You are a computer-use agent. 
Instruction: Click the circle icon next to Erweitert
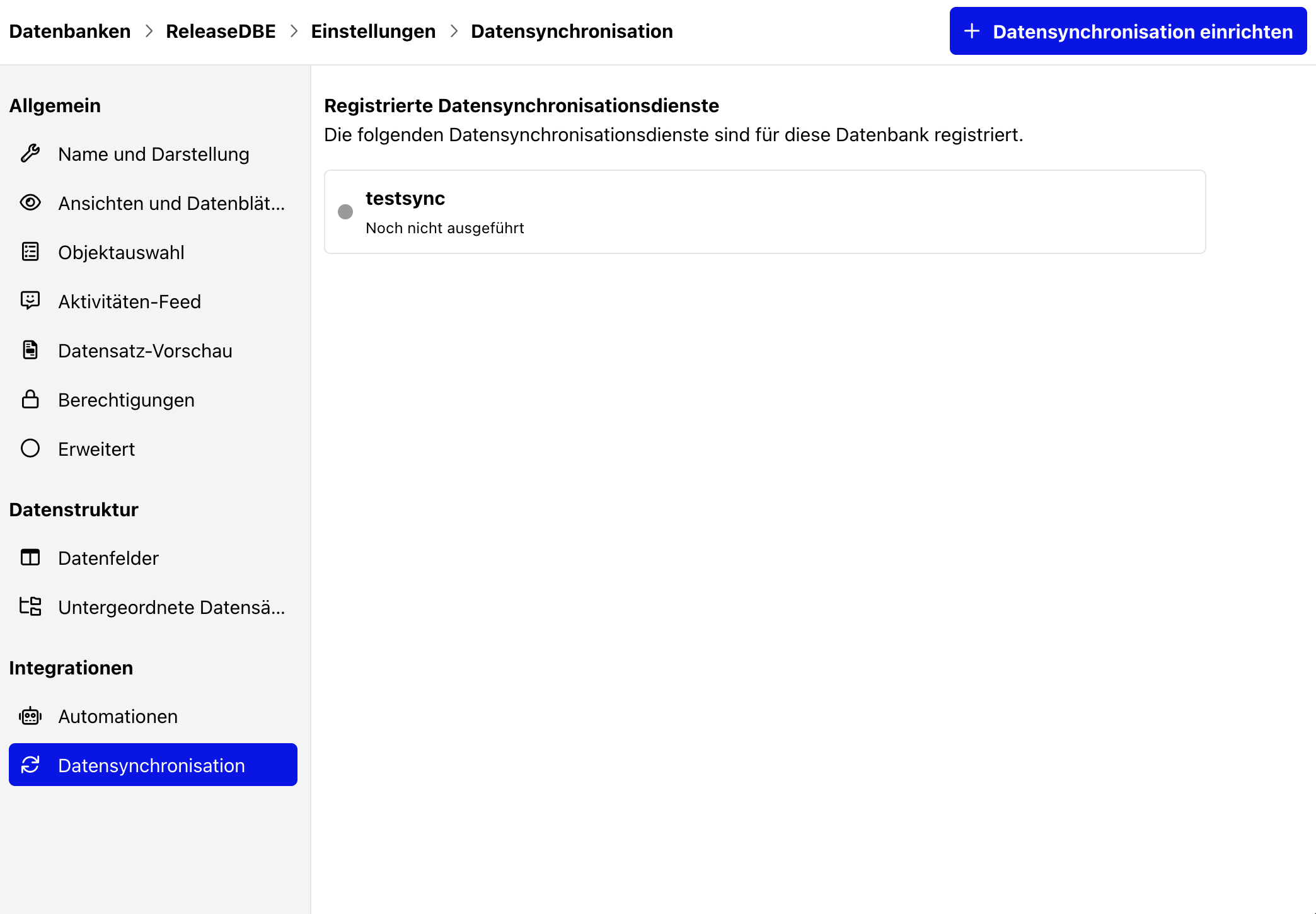pyautogui.click(x=30, y=448)
